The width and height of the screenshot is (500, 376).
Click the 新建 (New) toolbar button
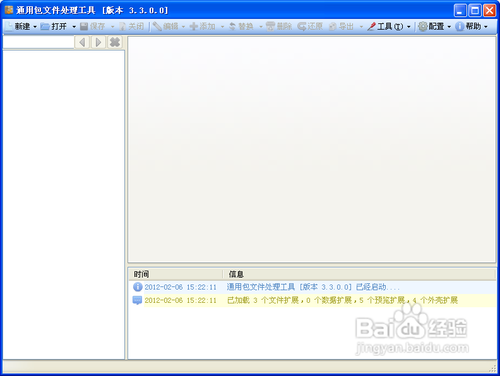18,26
